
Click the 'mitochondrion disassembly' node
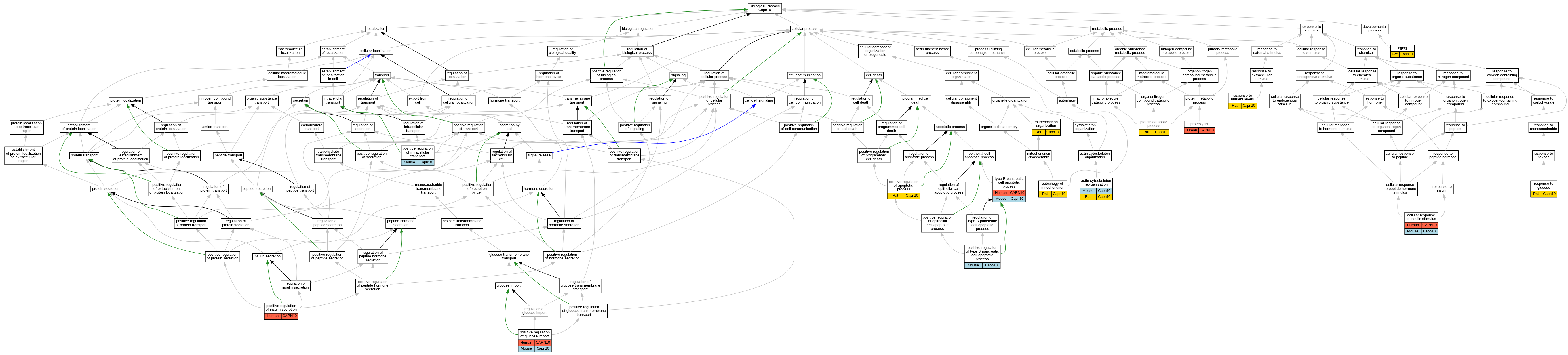1038,155
